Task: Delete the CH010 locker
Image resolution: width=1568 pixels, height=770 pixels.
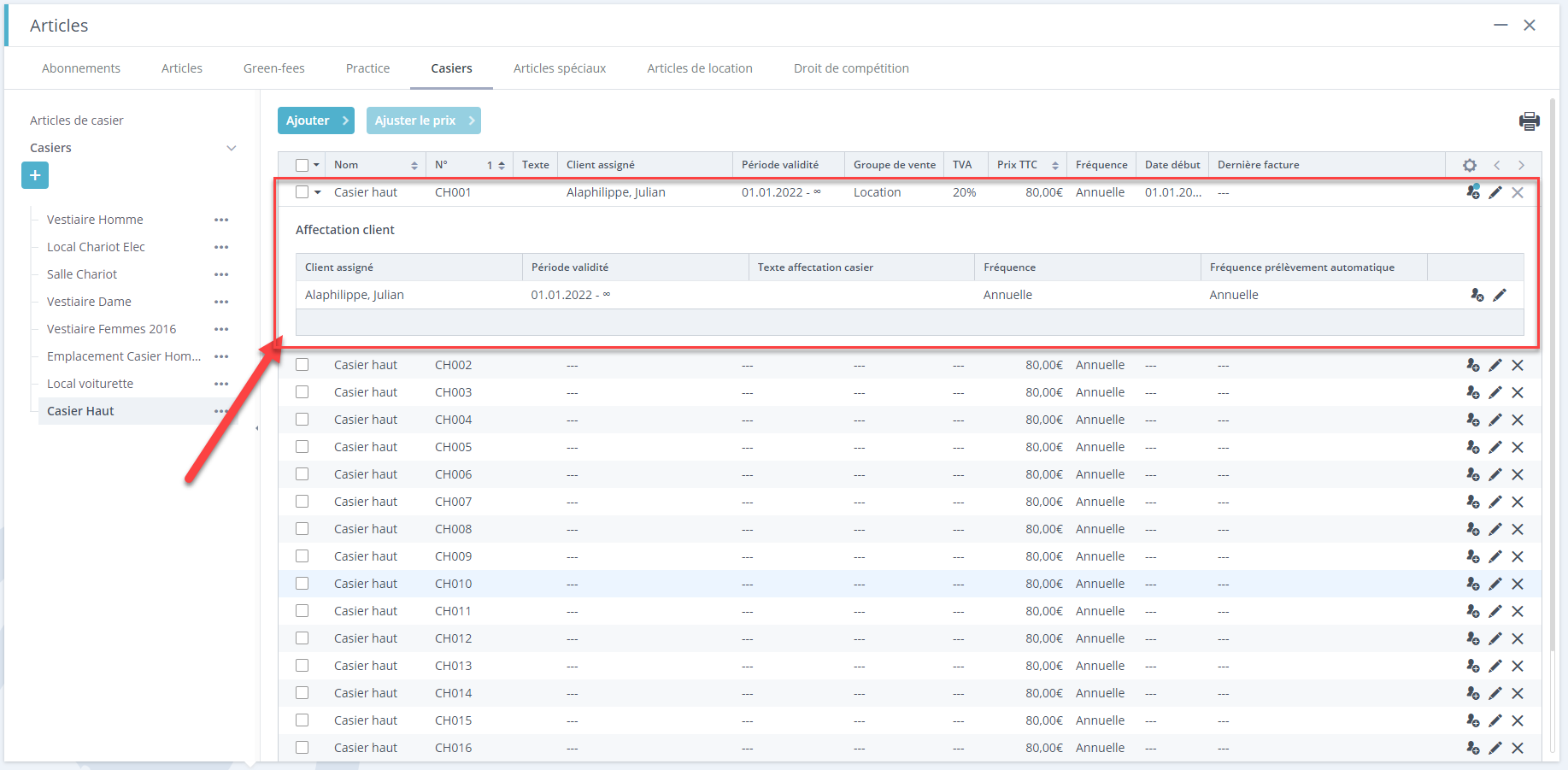Action: tap(1518, 584)
